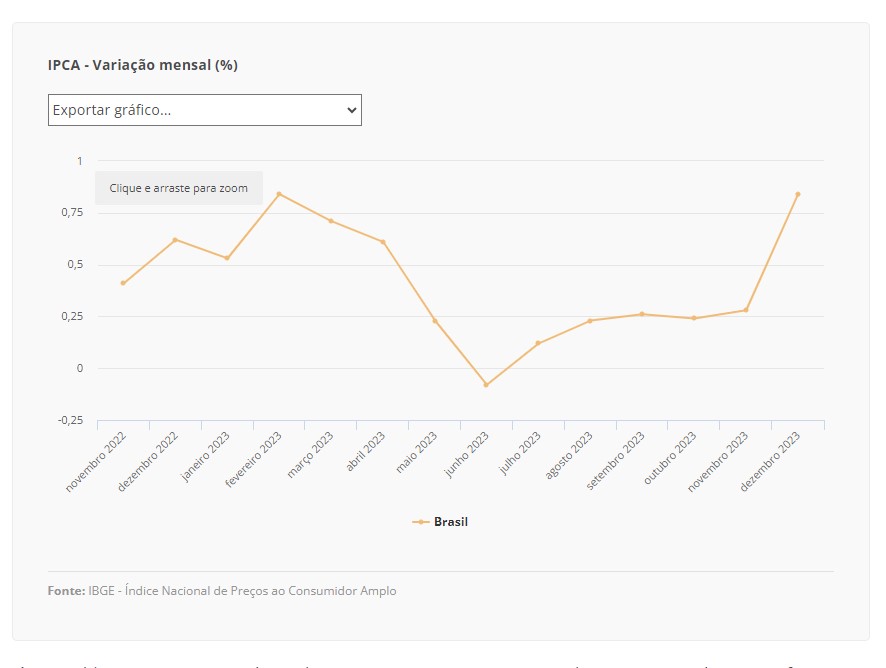Click the janeiro 2023 data point
Screen dimensions: 886x668
227,258
